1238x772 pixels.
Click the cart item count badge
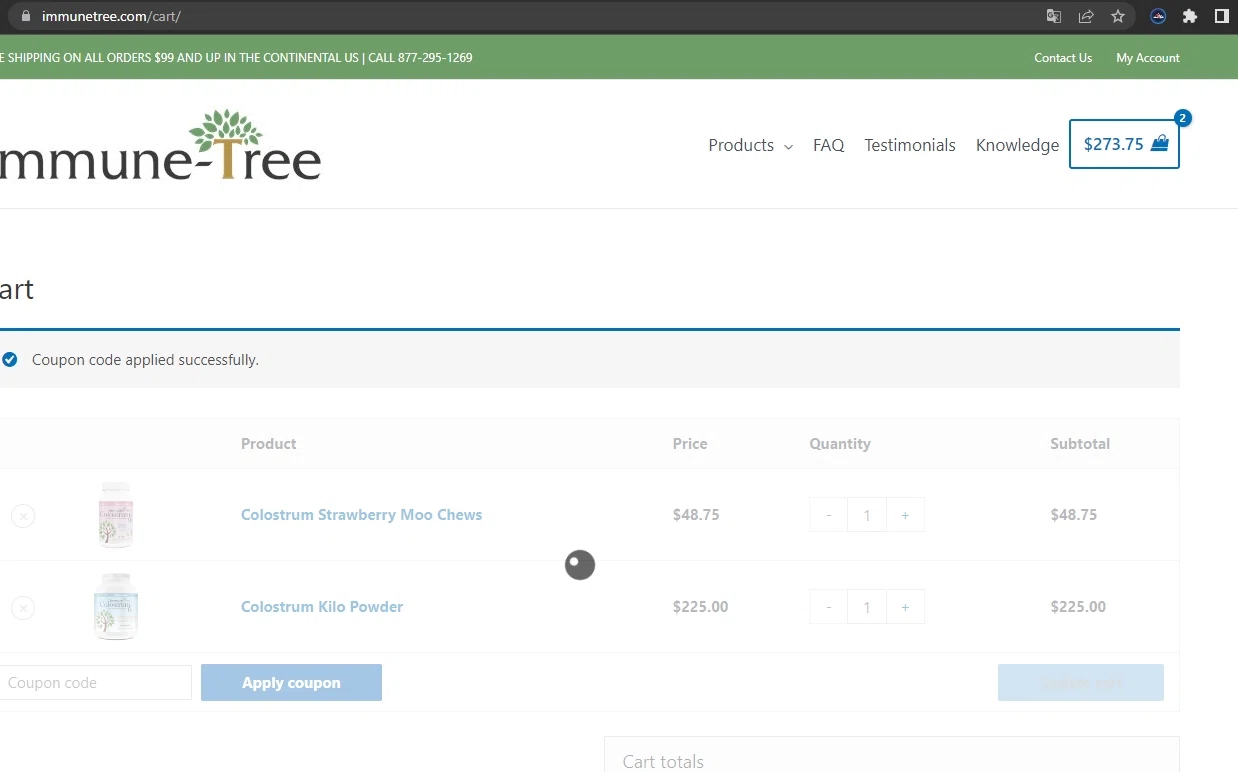pos(1183,118)
